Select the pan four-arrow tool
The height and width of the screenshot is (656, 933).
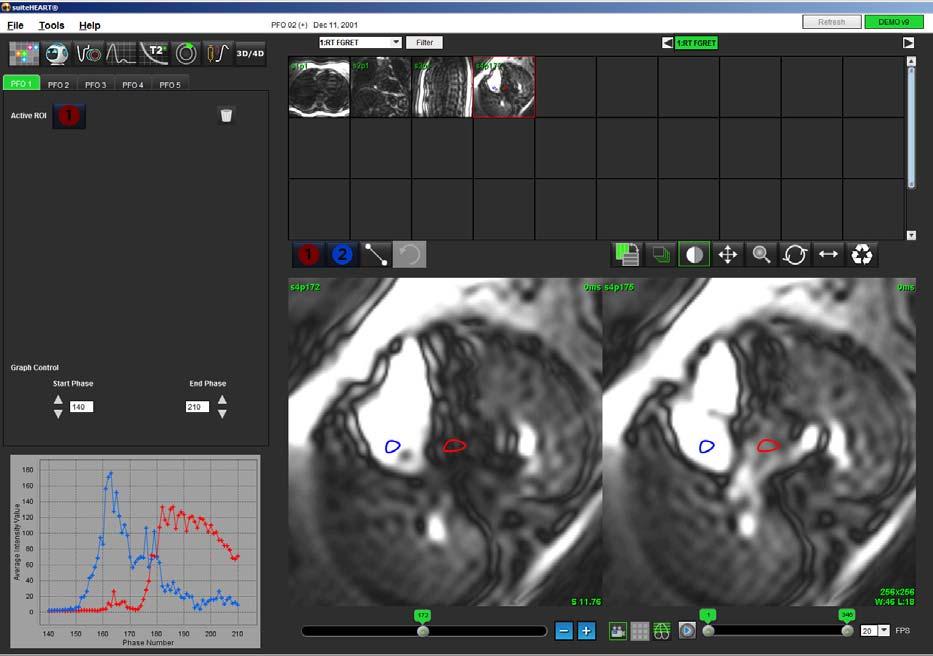[728, 255]
